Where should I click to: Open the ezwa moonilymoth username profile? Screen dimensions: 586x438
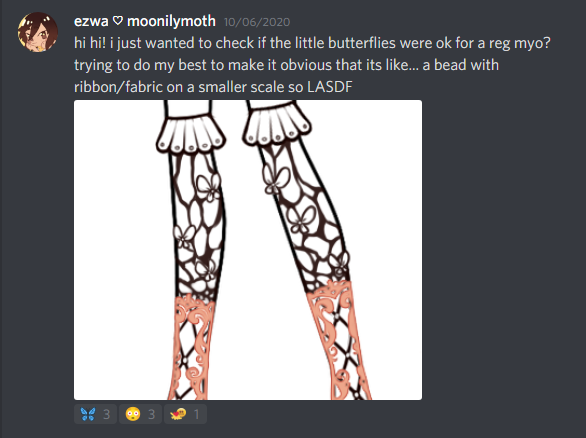tap(145, 21)
